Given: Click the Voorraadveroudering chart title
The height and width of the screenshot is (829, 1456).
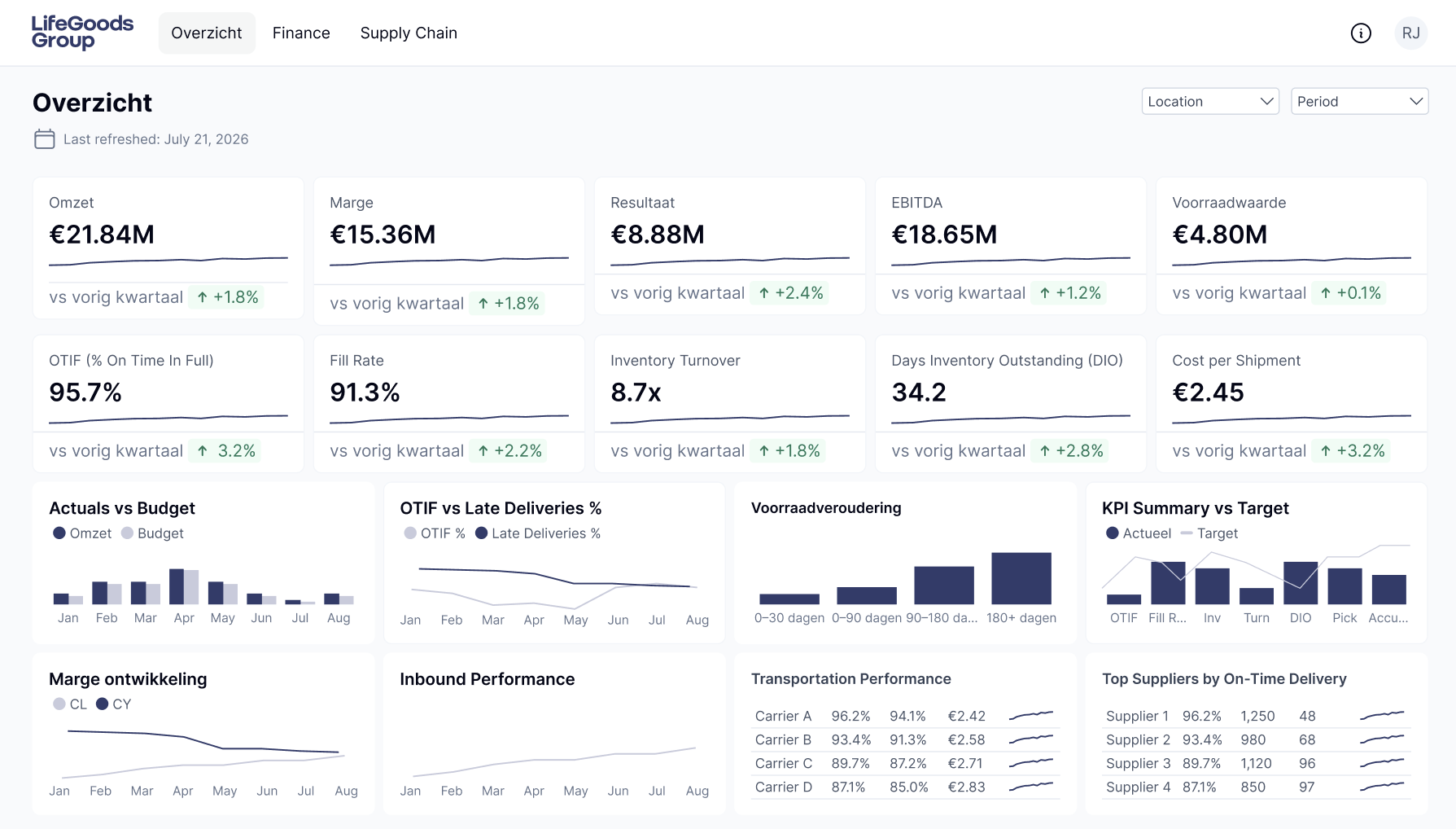Looking at the screenshot, I should point(826,508).
